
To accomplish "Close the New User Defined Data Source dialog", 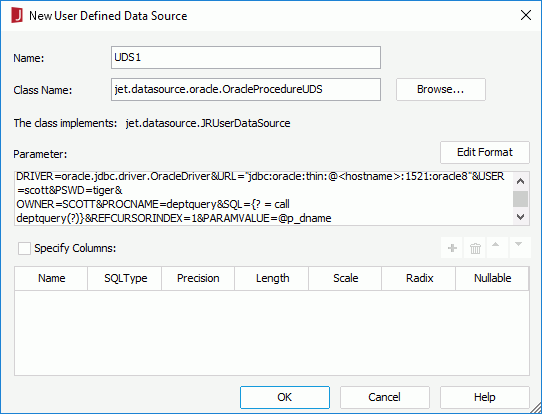I will (526, 15).
